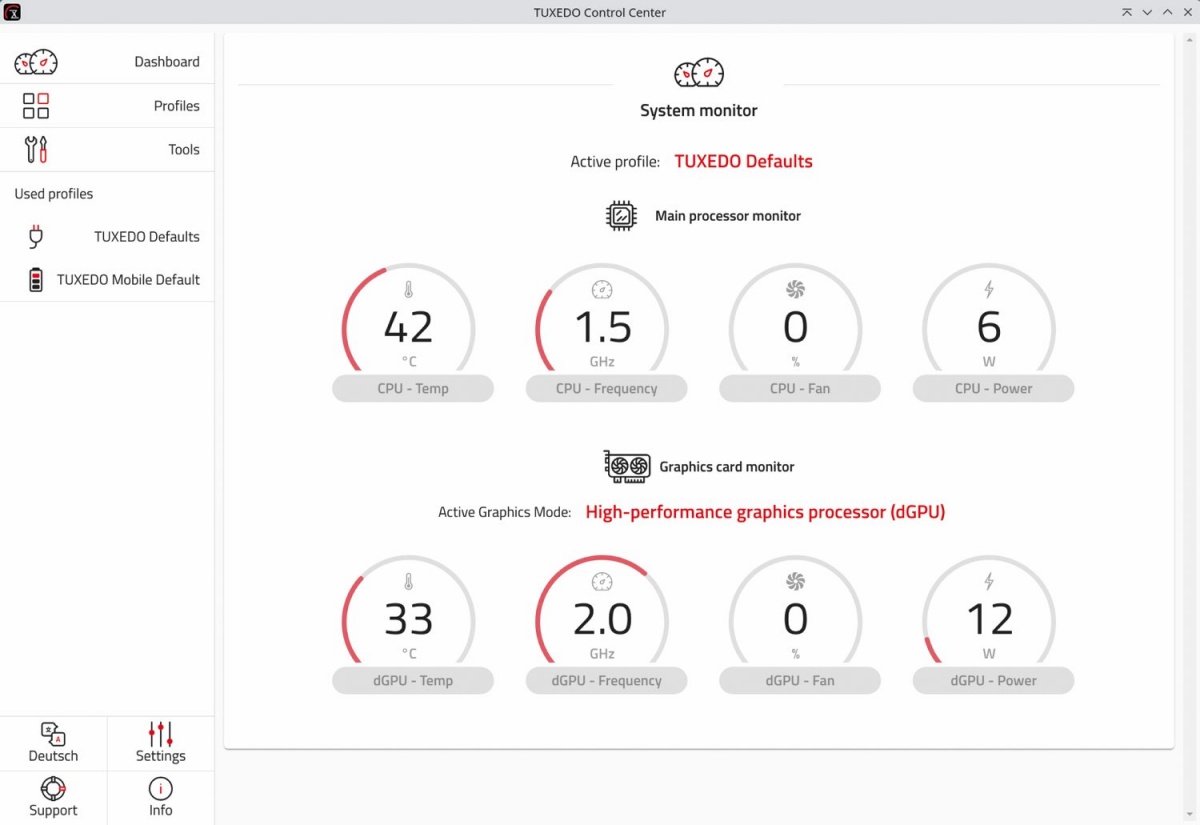The width and height of the screenshot is (1200, 825).
Task: Click the keep-above arrow in title bar
Action: (1127, 12)
